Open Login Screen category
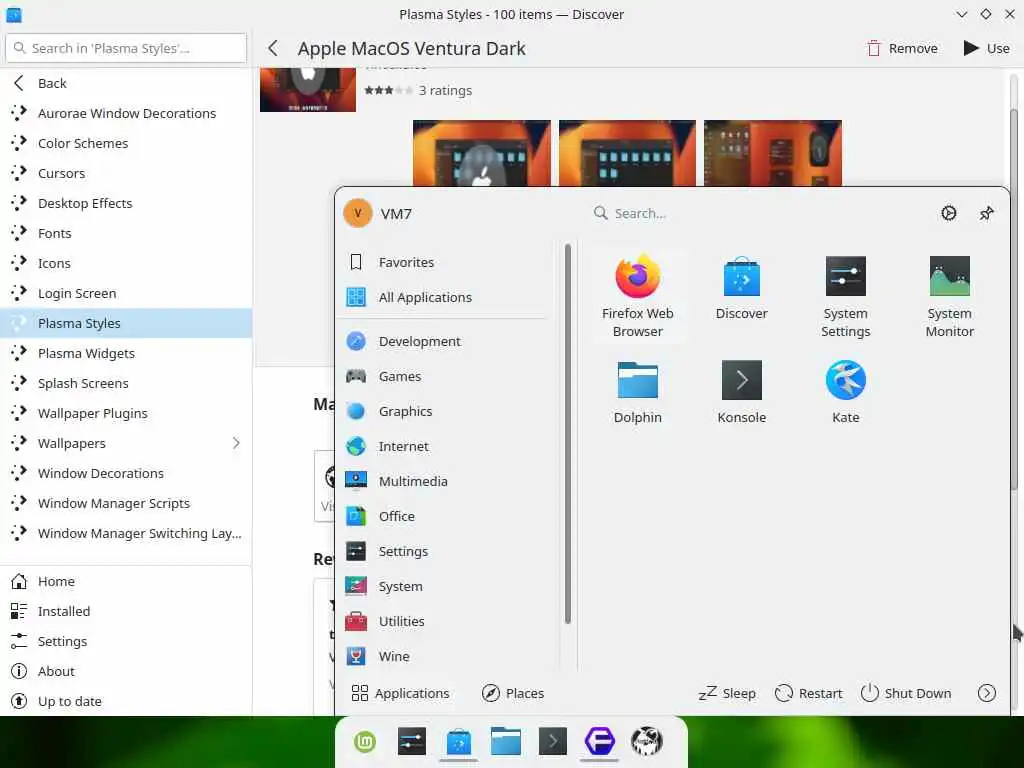The image size is (1024, 768). coord(125,293)
